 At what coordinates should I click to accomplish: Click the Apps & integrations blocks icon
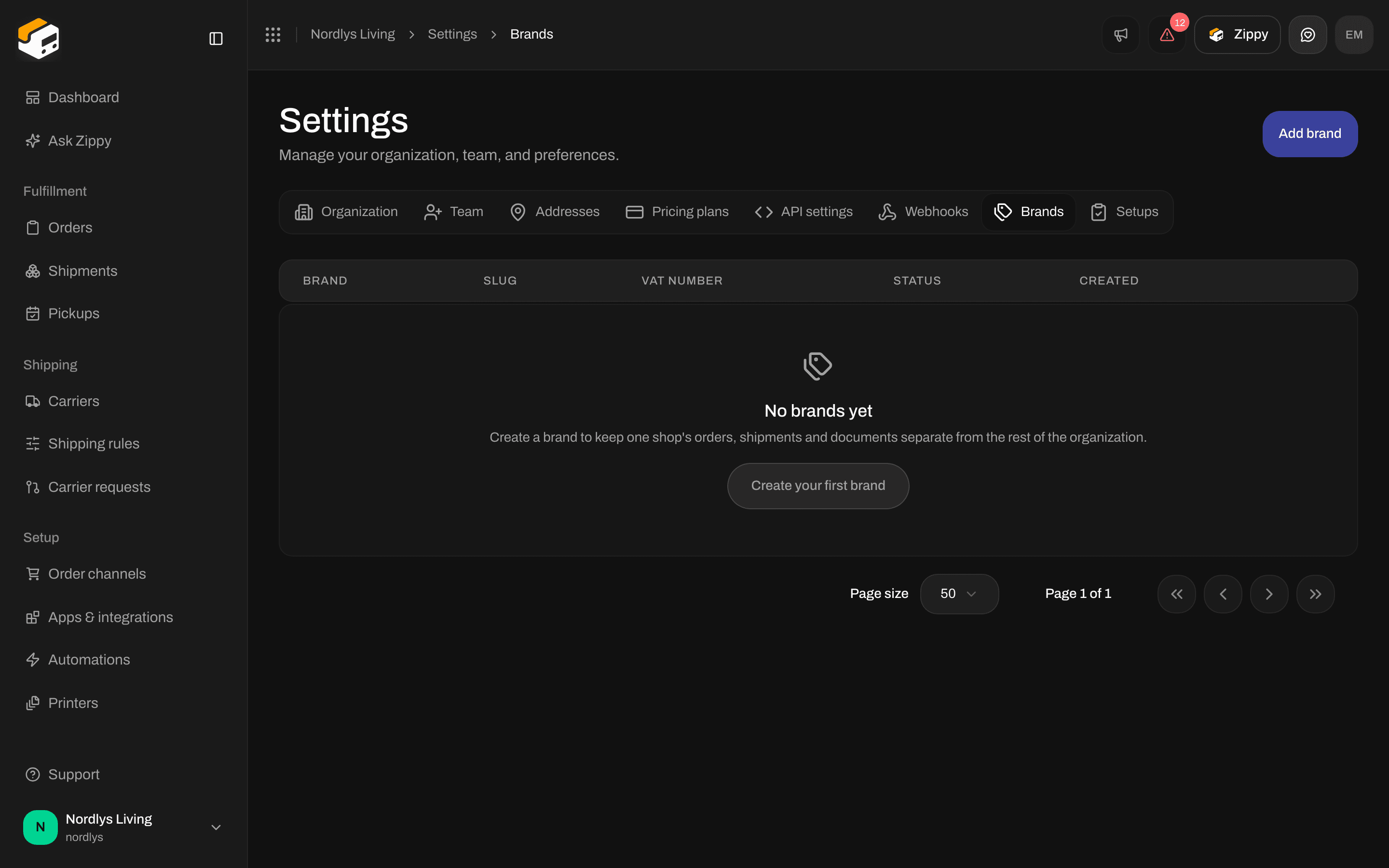pos(33,617)
